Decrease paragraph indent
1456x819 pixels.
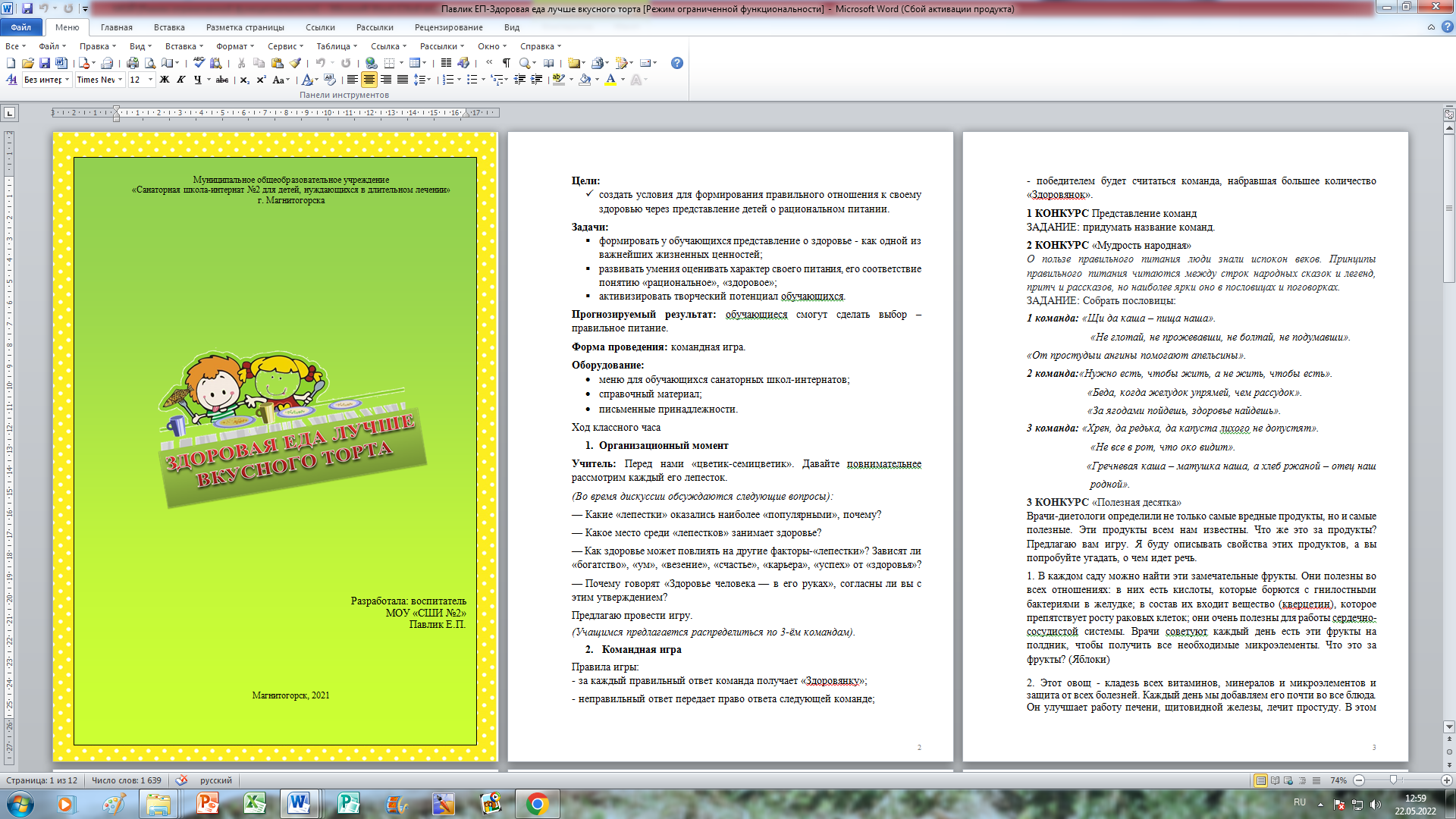pos(519,80)
